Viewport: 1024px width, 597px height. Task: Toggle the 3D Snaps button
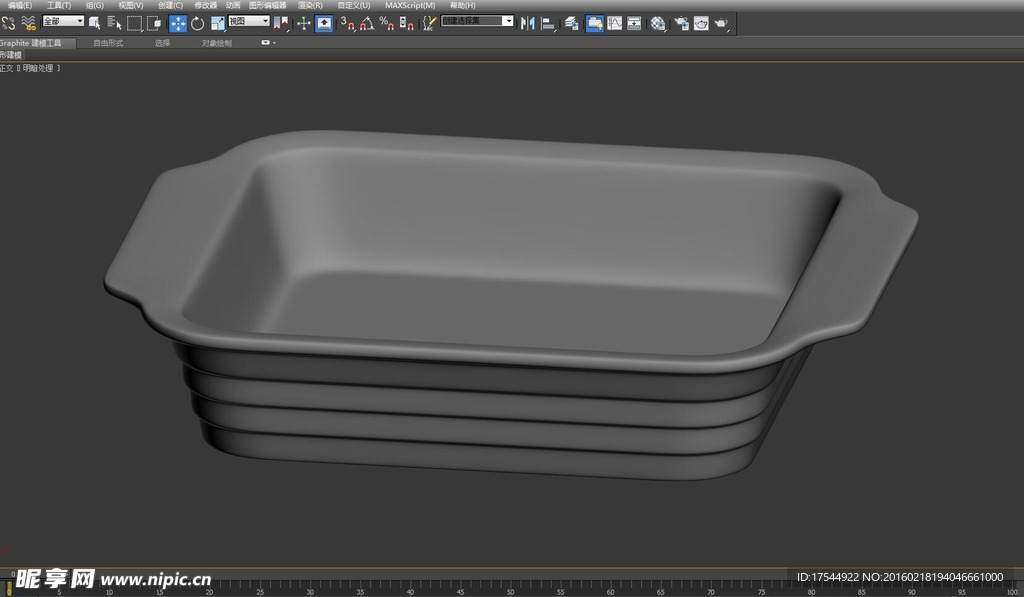pos(346,23)
